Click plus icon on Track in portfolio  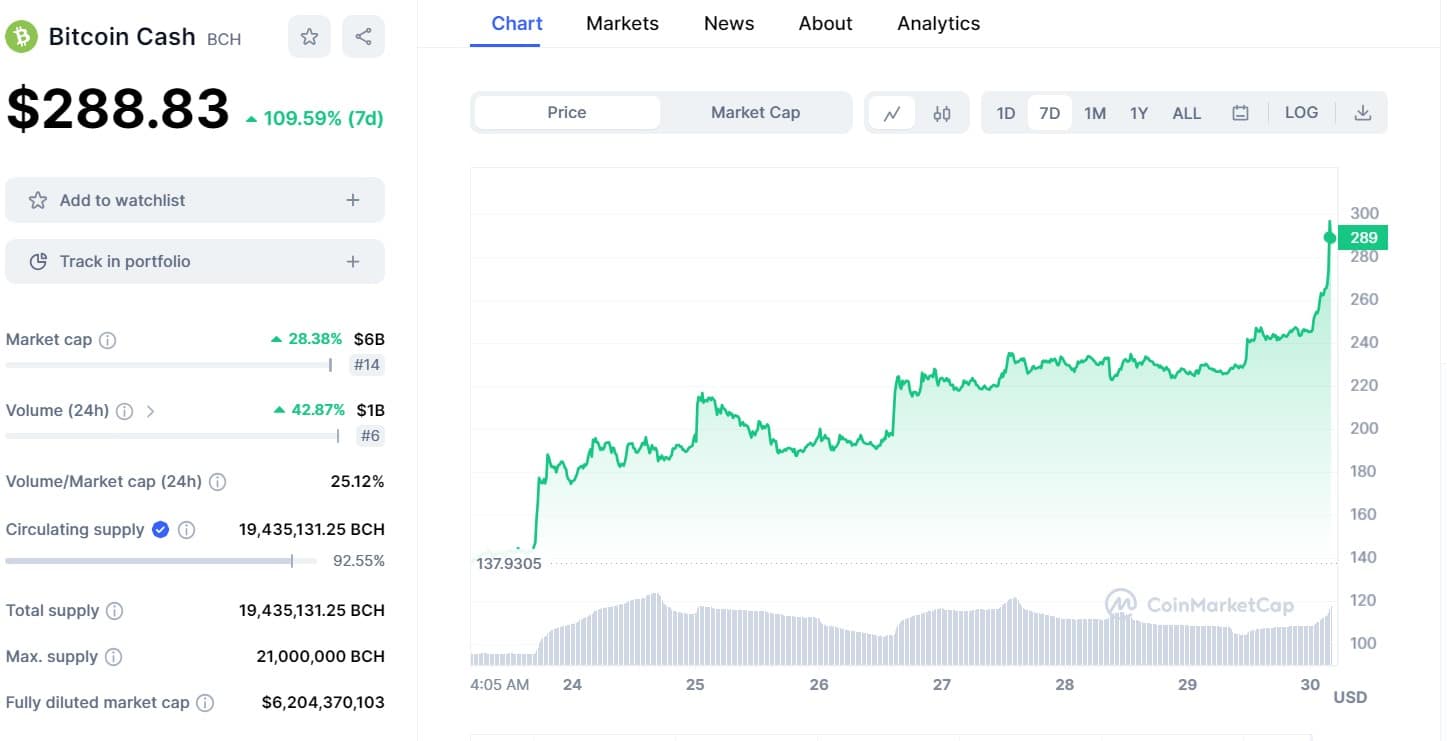(x=353, y=262)
